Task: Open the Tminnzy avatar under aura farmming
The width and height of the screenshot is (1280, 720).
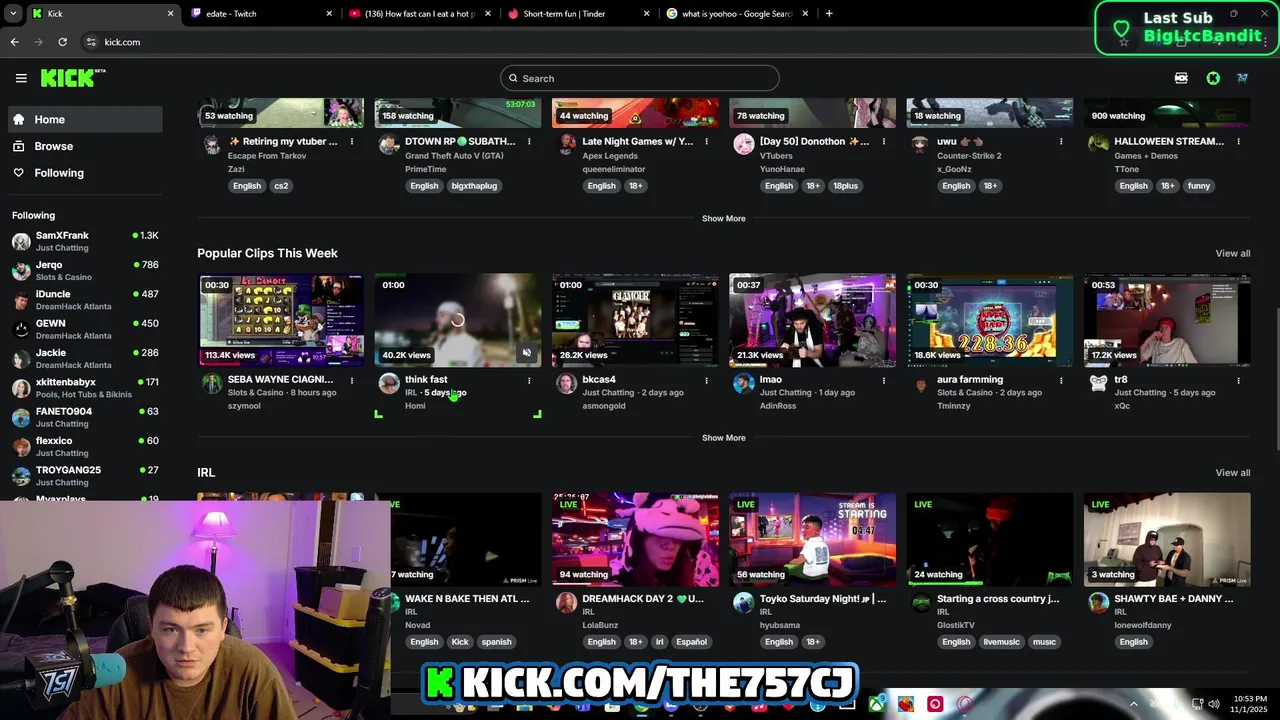Action: tap(921, 384)
